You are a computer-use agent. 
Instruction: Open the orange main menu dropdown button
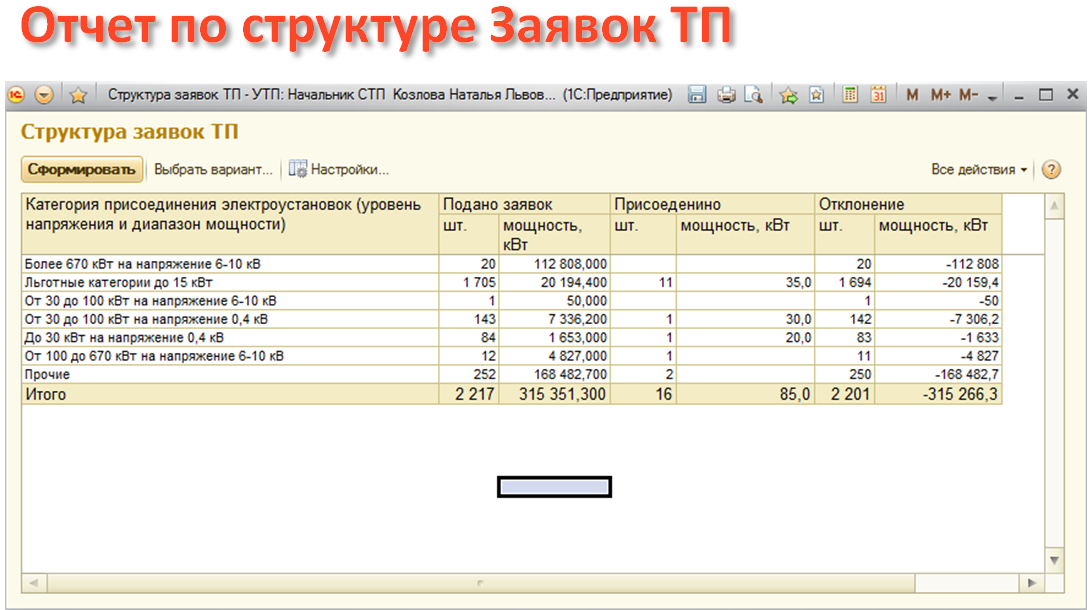tap(44, 95)
